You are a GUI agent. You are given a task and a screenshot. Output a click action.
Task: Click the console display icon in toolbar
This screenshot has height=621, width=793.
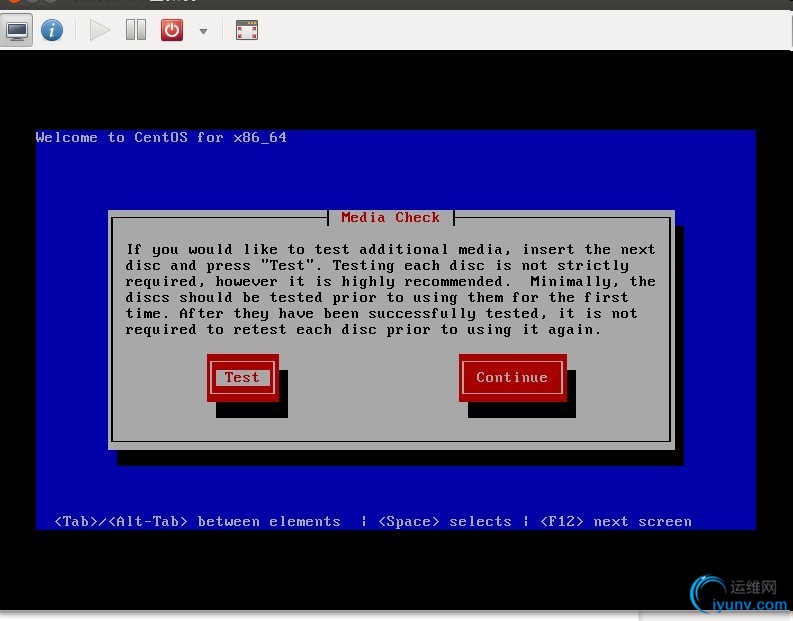[x=17, y=30]
